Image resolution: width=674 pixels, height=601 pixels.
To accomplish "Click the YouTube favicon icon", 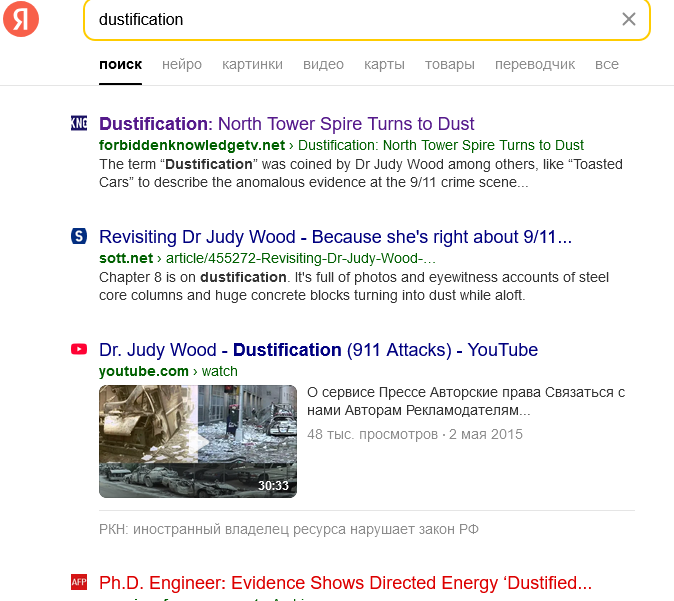I will pyautogui.click(x=79, y=349).
